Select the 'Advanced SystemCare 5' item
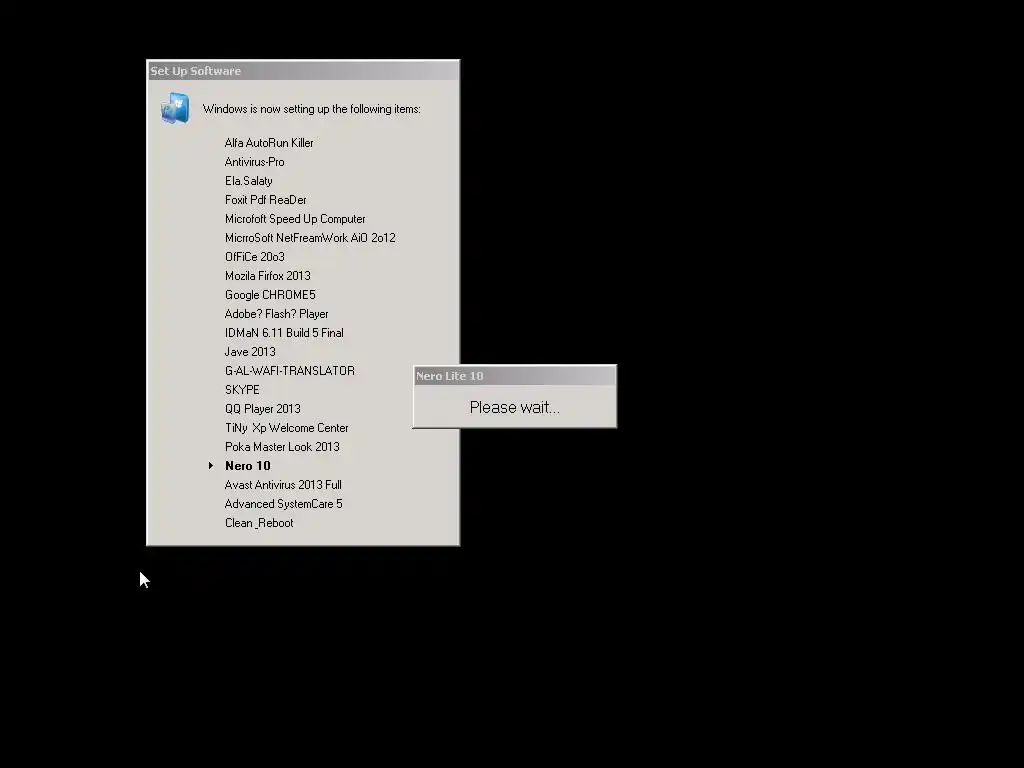This screenshot has height=768, width=1024. pos(283,504)
